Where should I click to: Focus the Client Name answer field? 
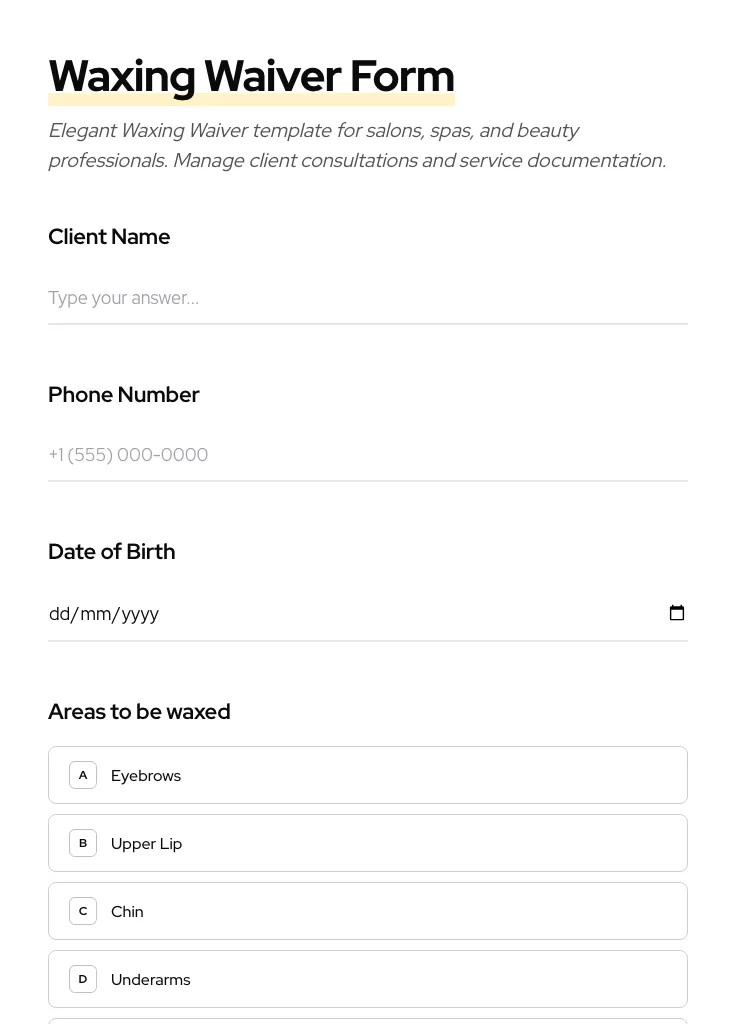(x=368, y=298)
